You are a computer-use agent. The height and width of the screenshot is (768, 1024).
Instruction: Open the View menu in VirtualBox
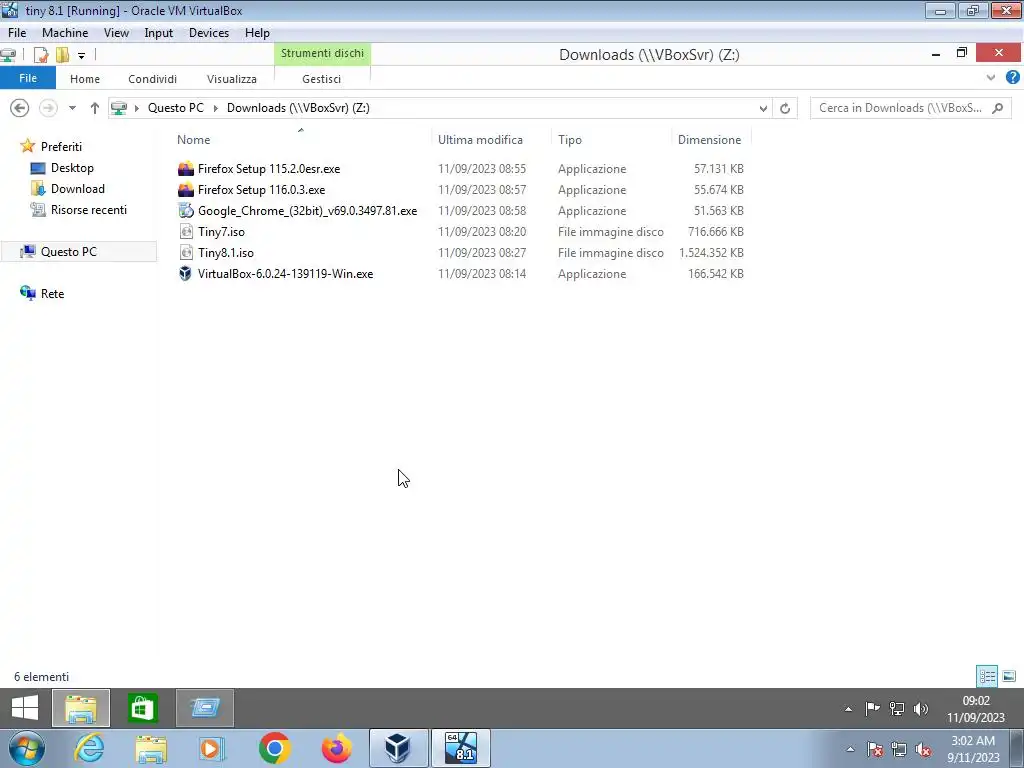tap(116, 33)
